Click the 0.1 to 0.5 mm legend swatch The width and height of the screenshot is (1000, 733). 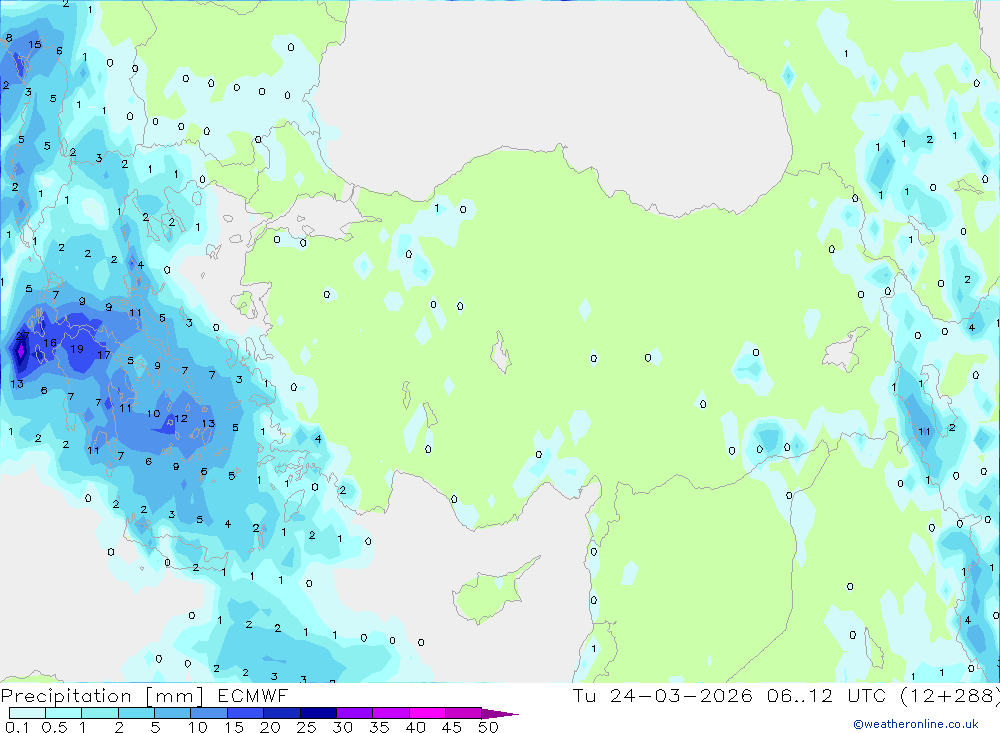click(27, 713)
